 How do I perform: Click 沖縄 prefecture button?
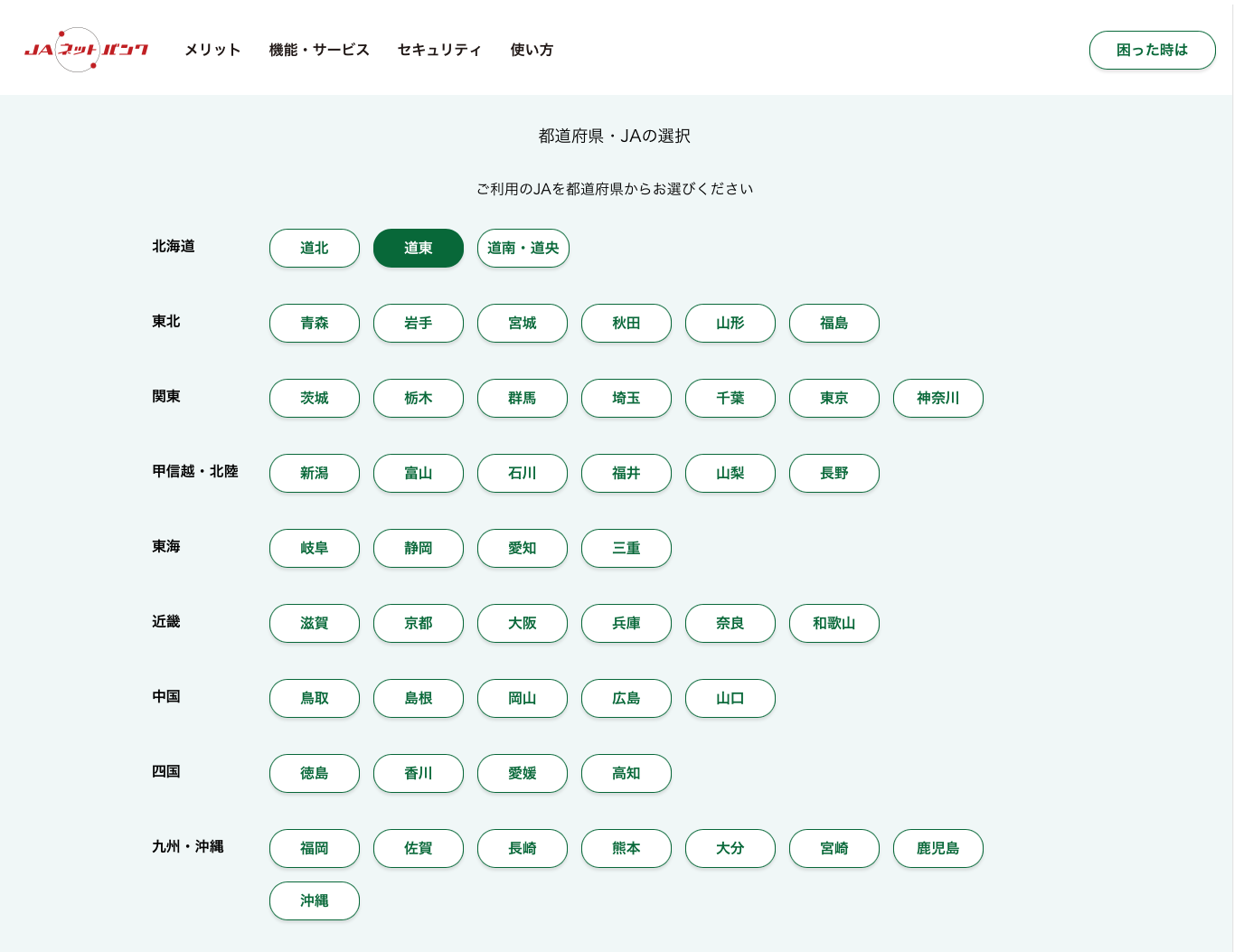pos(315,900)
